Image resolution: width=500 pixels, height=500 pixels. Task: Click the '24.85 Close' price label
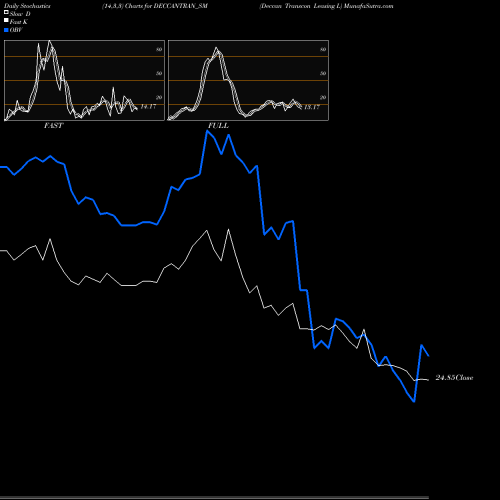pos(454,378)
